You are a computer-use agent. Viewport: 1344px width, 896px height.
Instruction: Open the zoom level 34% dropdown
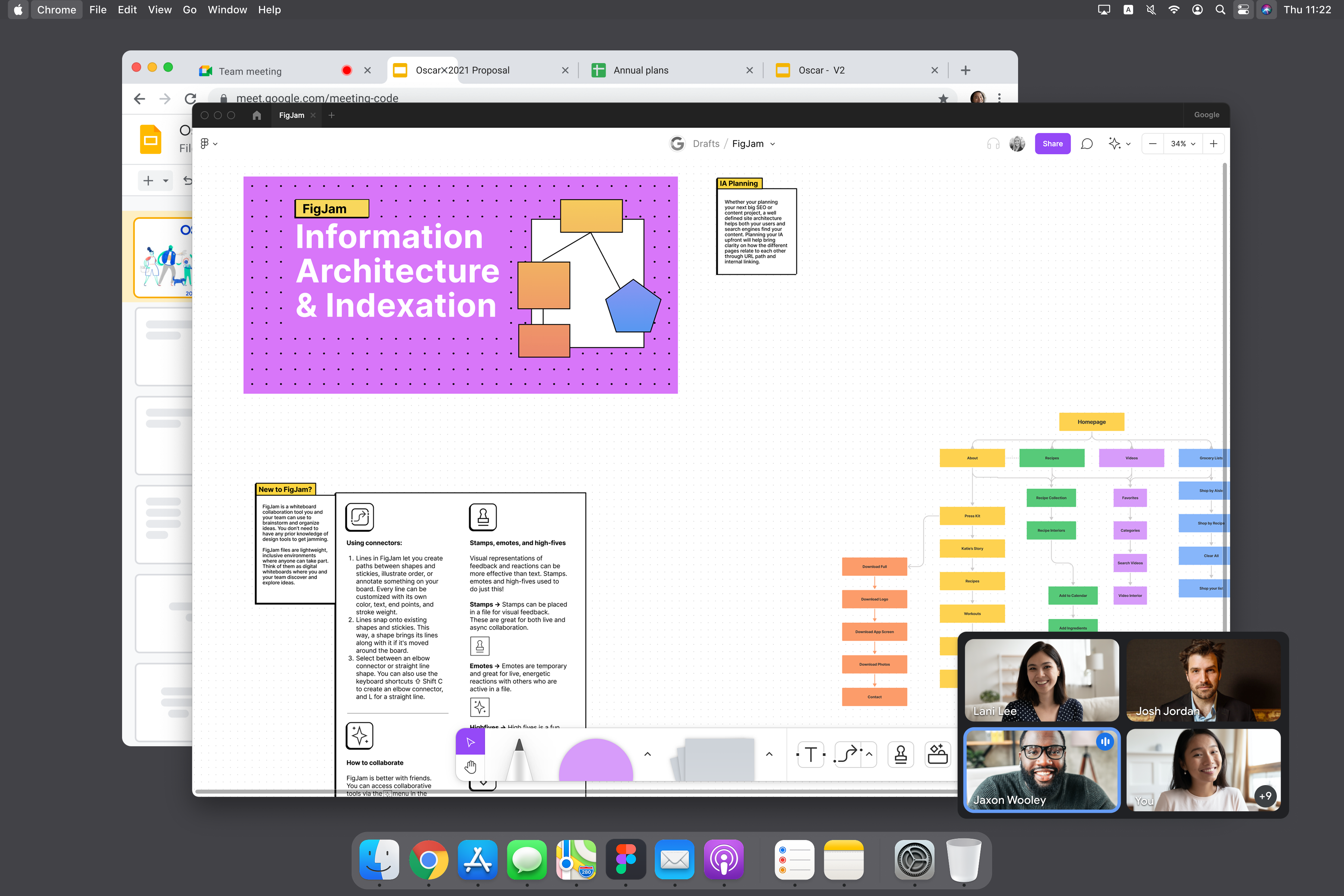1183,144
